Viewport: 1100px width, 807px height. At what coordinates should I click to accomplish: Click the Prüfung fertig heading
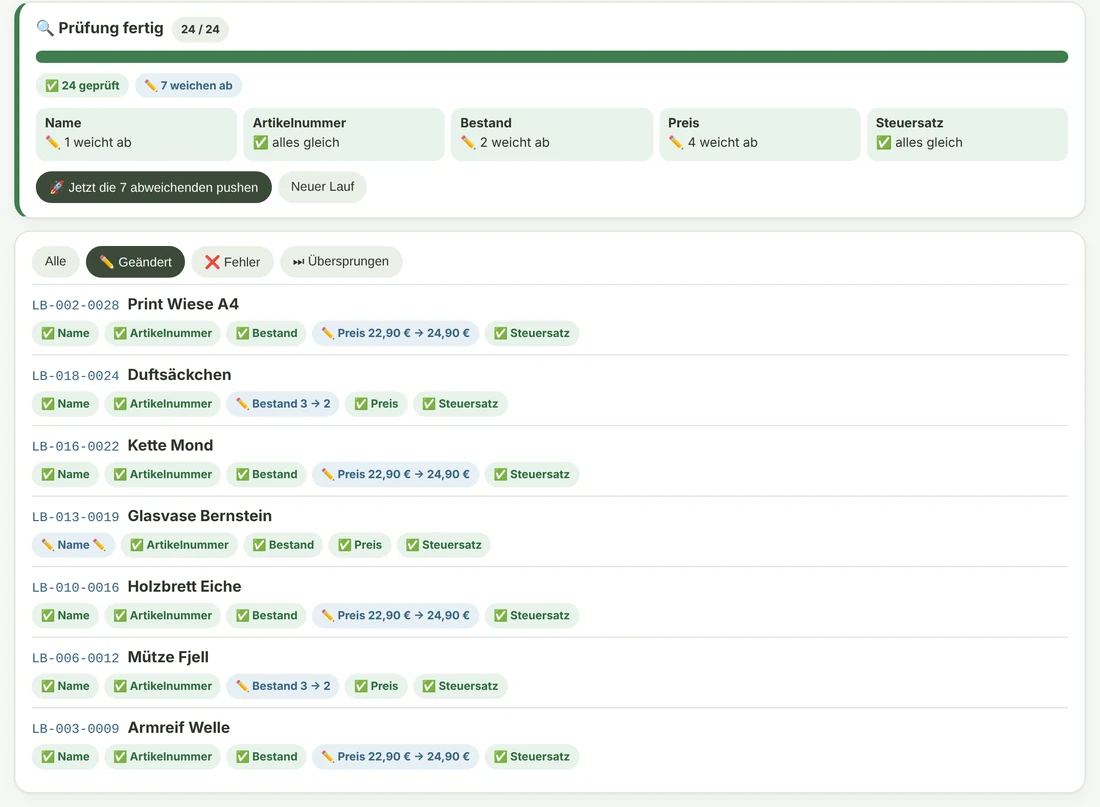[x=111, y=28]
